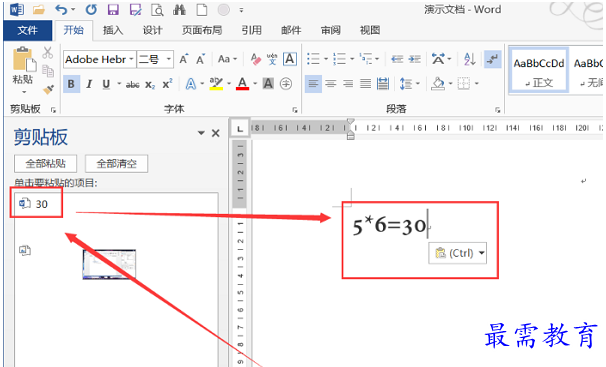Click the distributed alignment icon

point(383,83)
